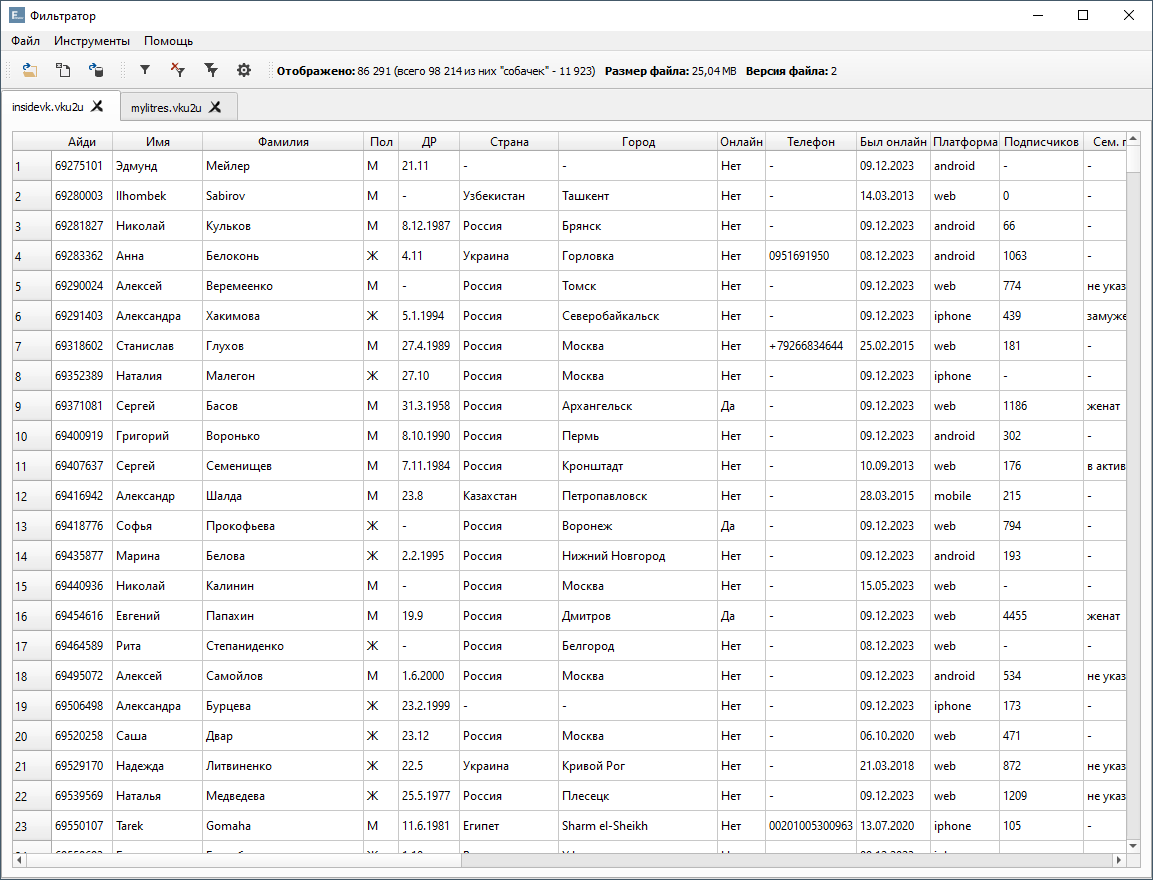Open the Файл menu
Image resolution: width=1153 pixels, height=880 pixels.
click(26, 41)
